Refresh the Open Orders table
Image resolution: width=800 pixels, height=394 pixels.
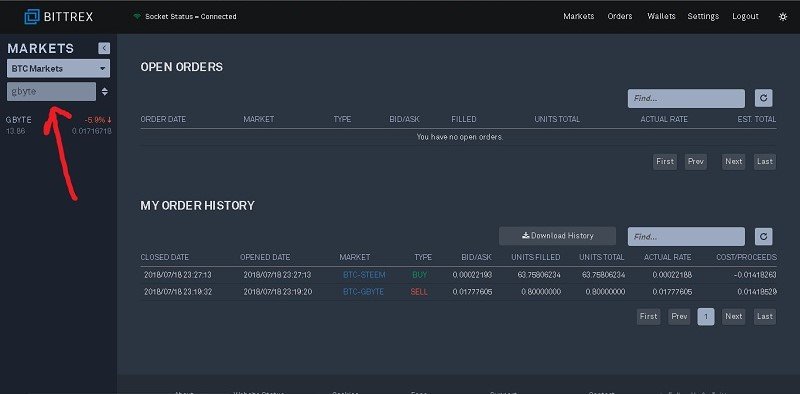coord(763,98)
